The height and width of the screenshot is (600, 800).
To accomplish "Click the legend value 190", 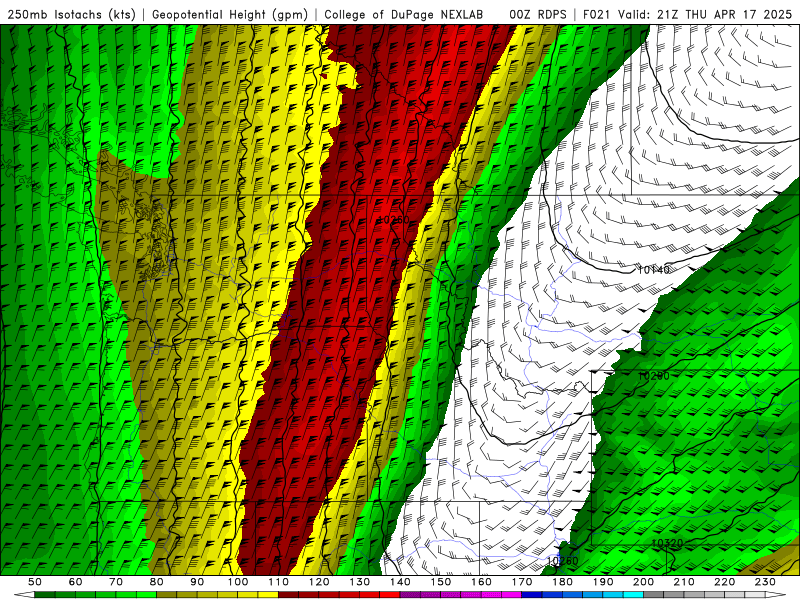I will click(603, 582).
